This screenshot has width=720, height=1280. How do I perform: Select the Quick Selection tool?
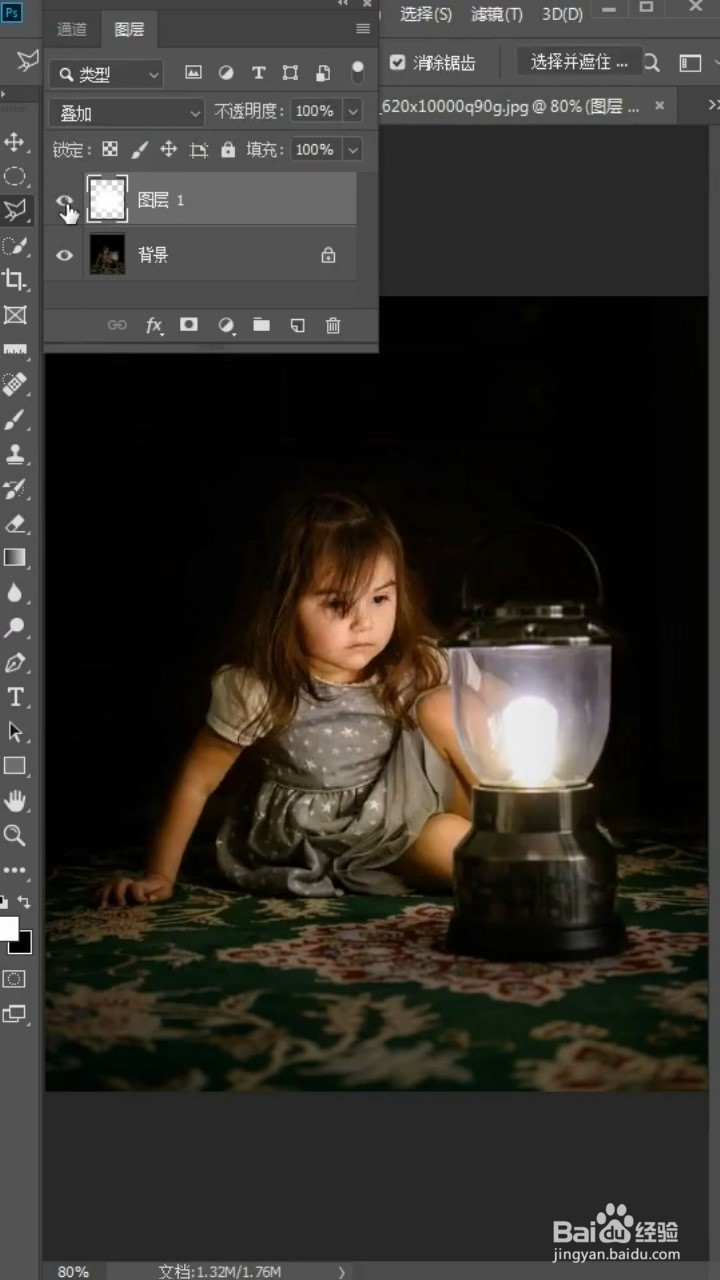click(14, 245)
